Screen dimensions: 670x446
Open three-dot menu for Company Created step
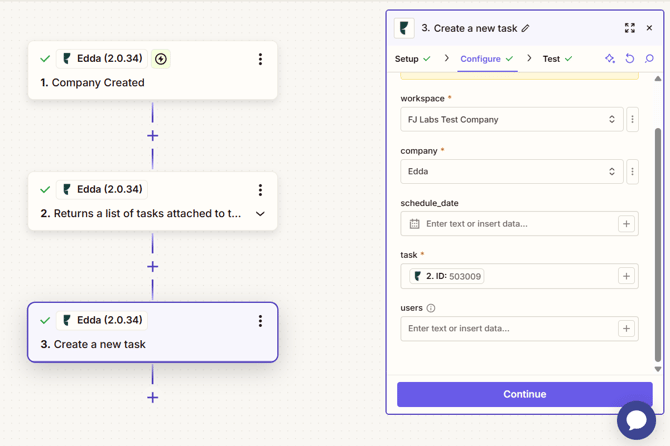point(260,59)
